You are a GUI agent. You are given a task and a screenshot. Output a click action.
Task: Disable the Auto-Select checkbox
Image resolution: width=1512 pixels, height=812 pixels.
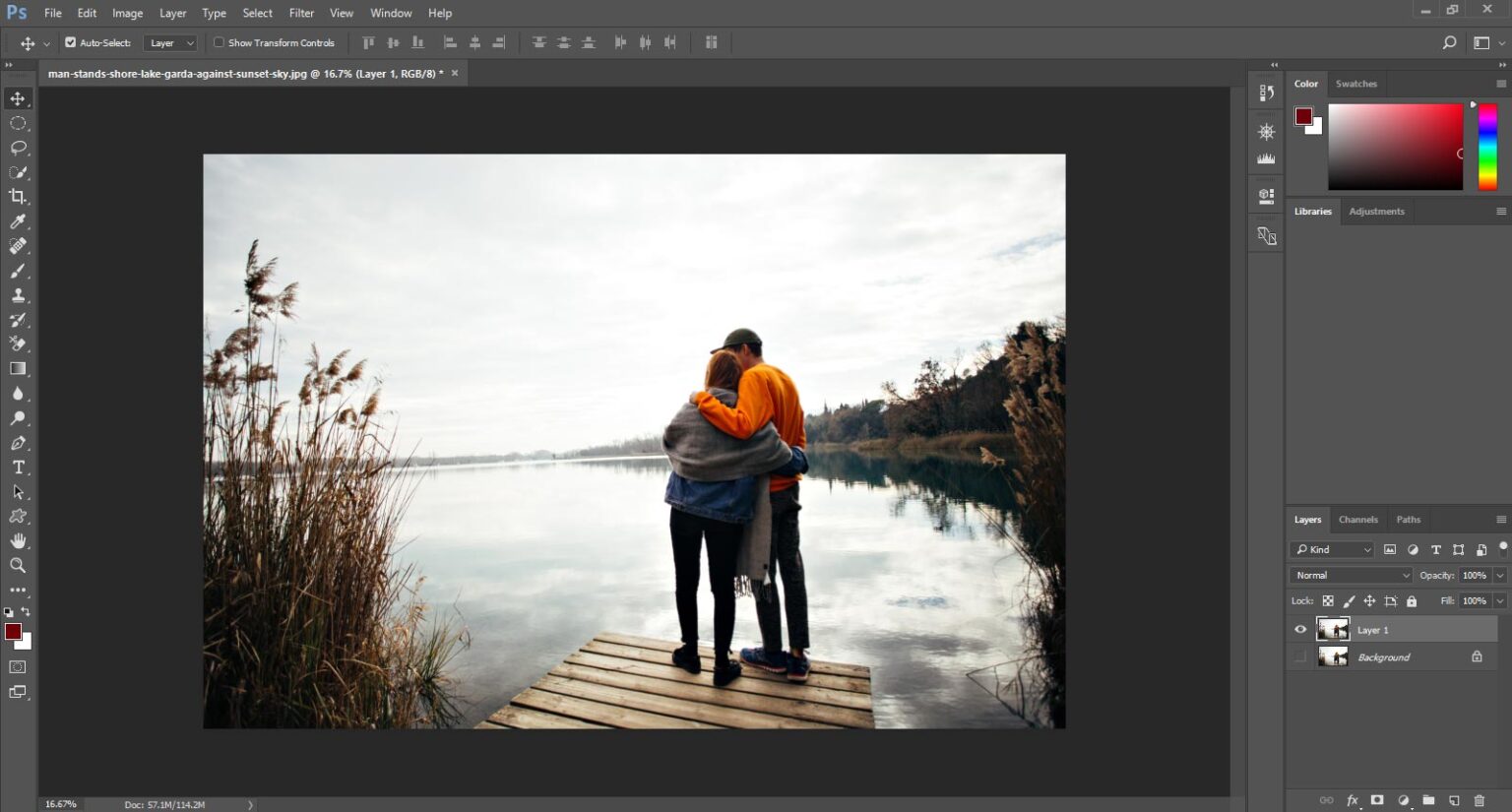(70, 42)
